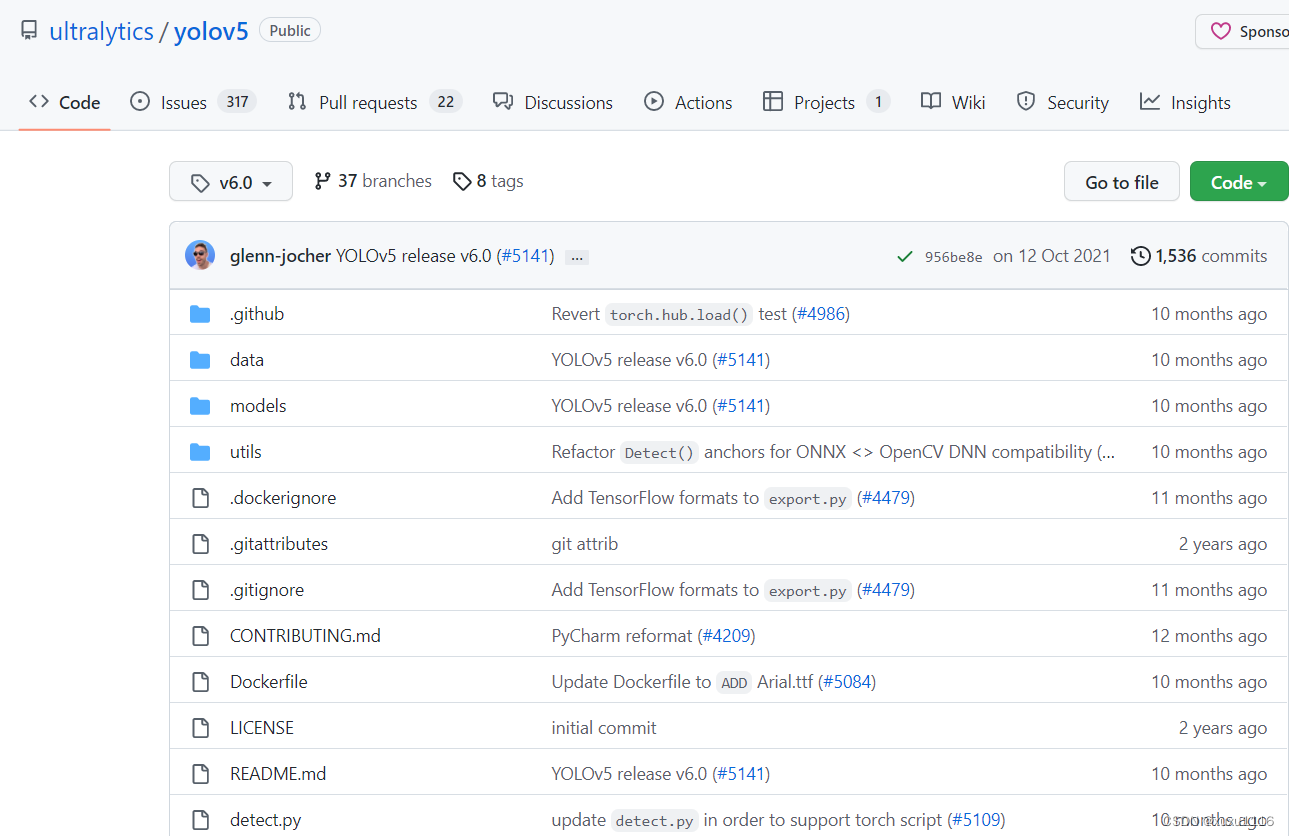Open the .gitattributes file
The image size is (1289, 836).
[x=279, y=544]
